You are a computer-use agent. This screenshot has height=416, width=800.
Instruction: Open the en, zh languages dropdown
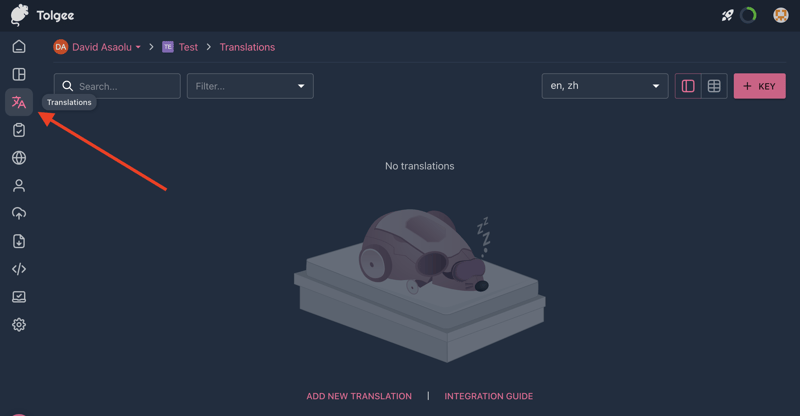[x=605, y=86]
